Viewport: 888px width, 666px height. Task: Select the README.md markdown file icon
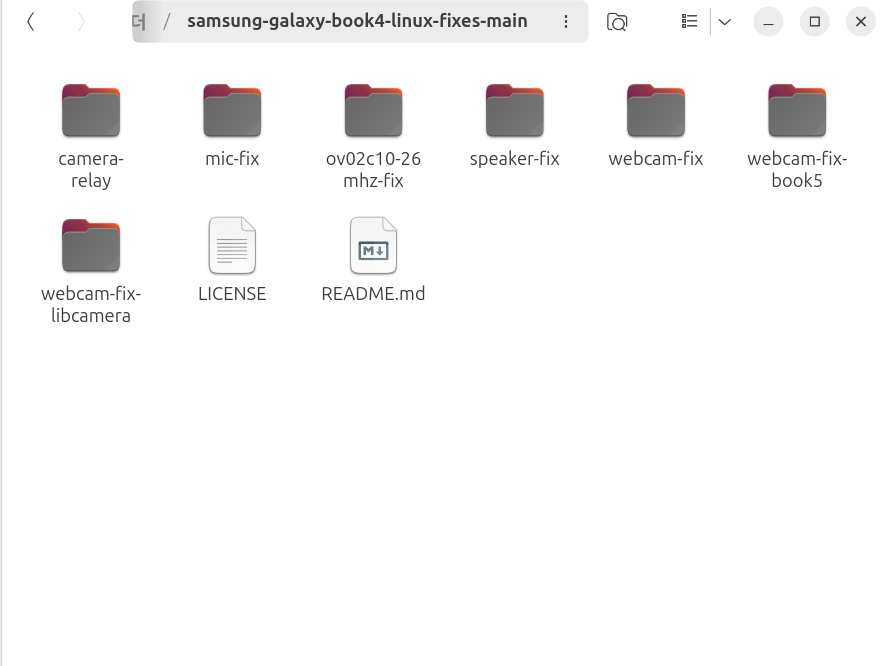373,245
